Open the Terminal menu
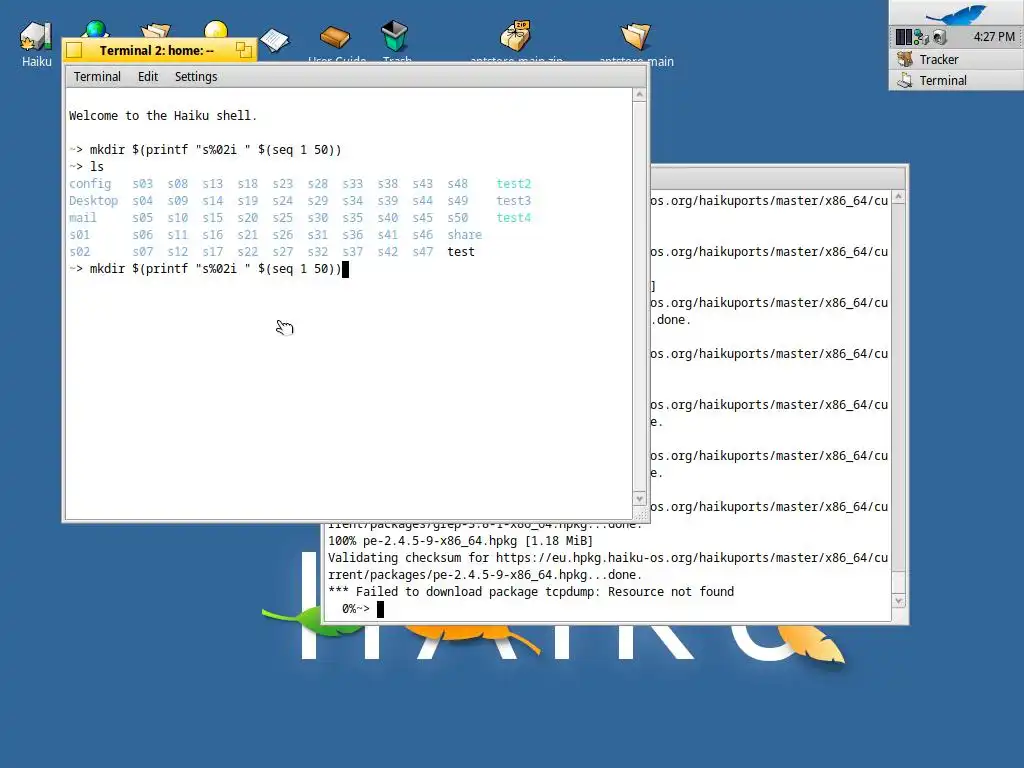The image size is (1024, 768). (97, 76)
